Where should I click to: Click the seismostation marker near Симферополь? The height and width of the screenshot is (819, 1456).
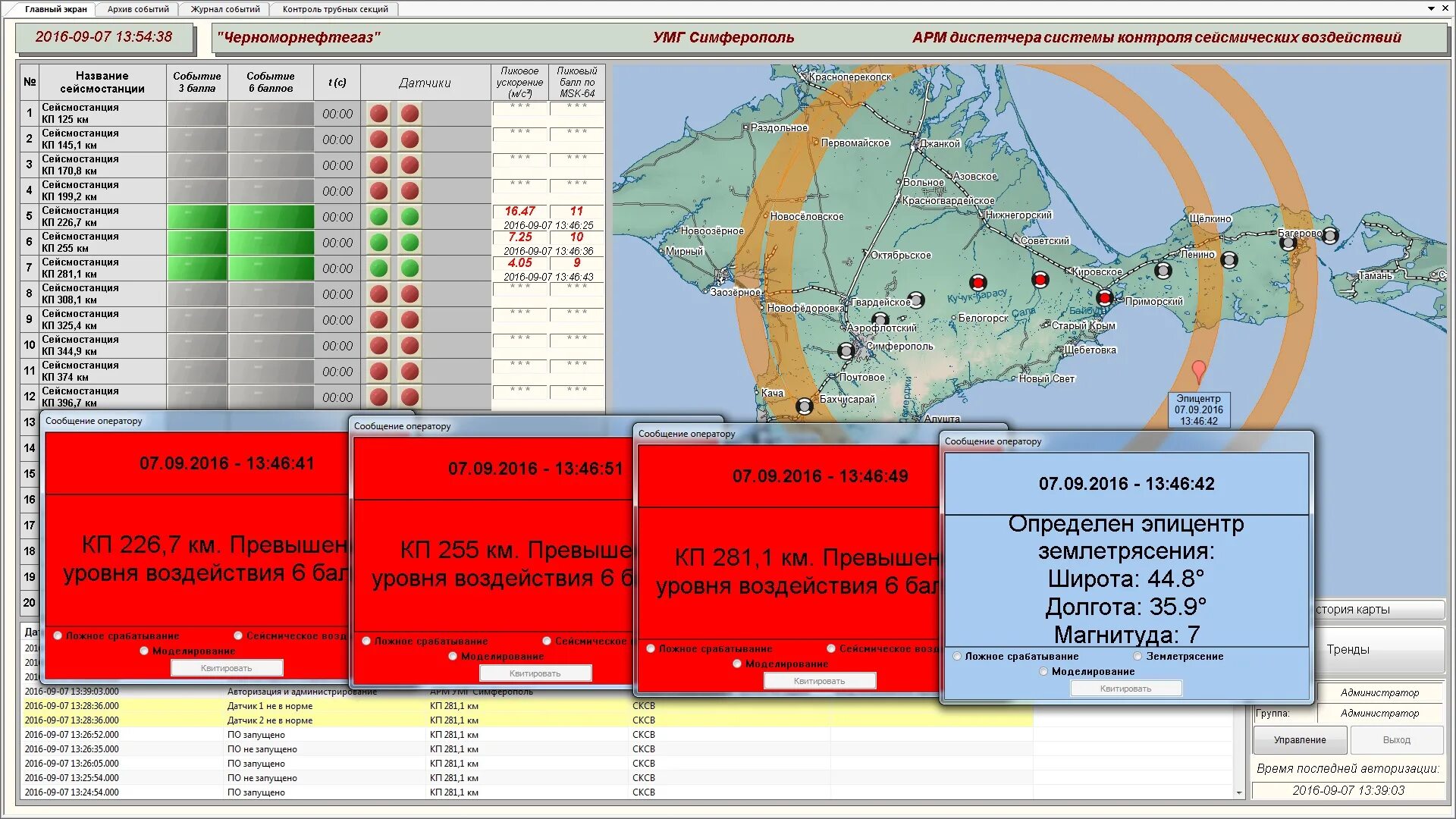846,351
